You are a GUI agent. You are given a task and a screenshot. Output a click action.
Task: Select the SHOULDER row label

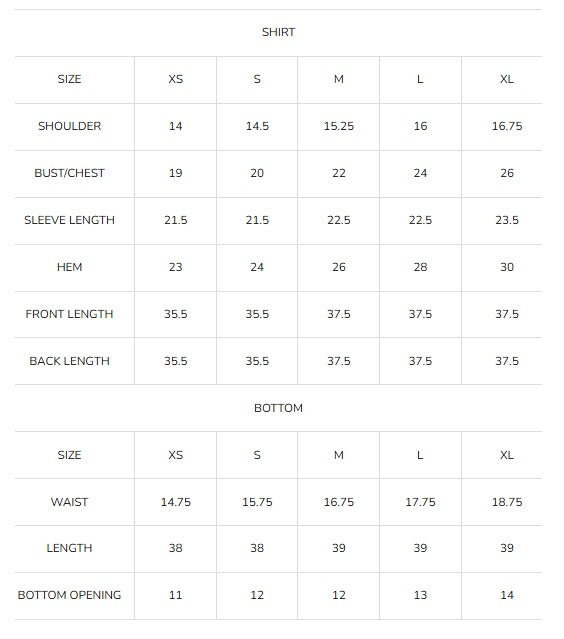tap(70, 126)
